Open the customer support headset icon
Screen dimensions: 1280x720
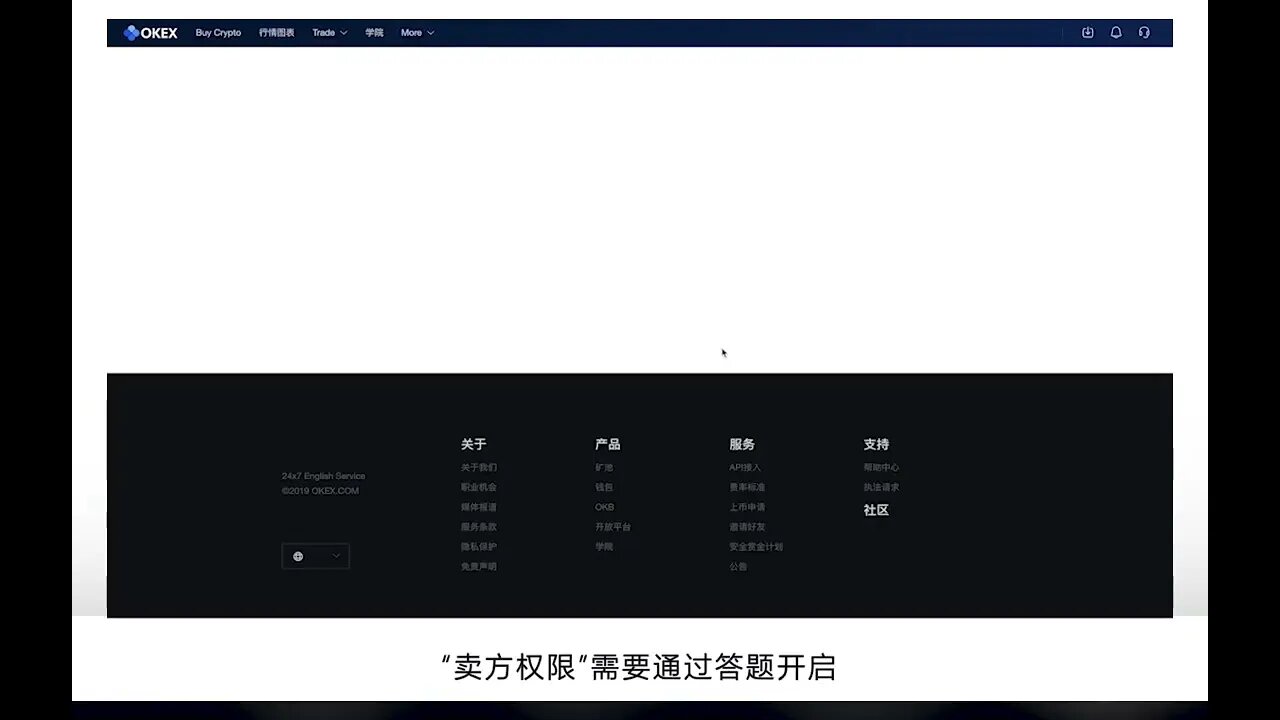point(1144,33)
